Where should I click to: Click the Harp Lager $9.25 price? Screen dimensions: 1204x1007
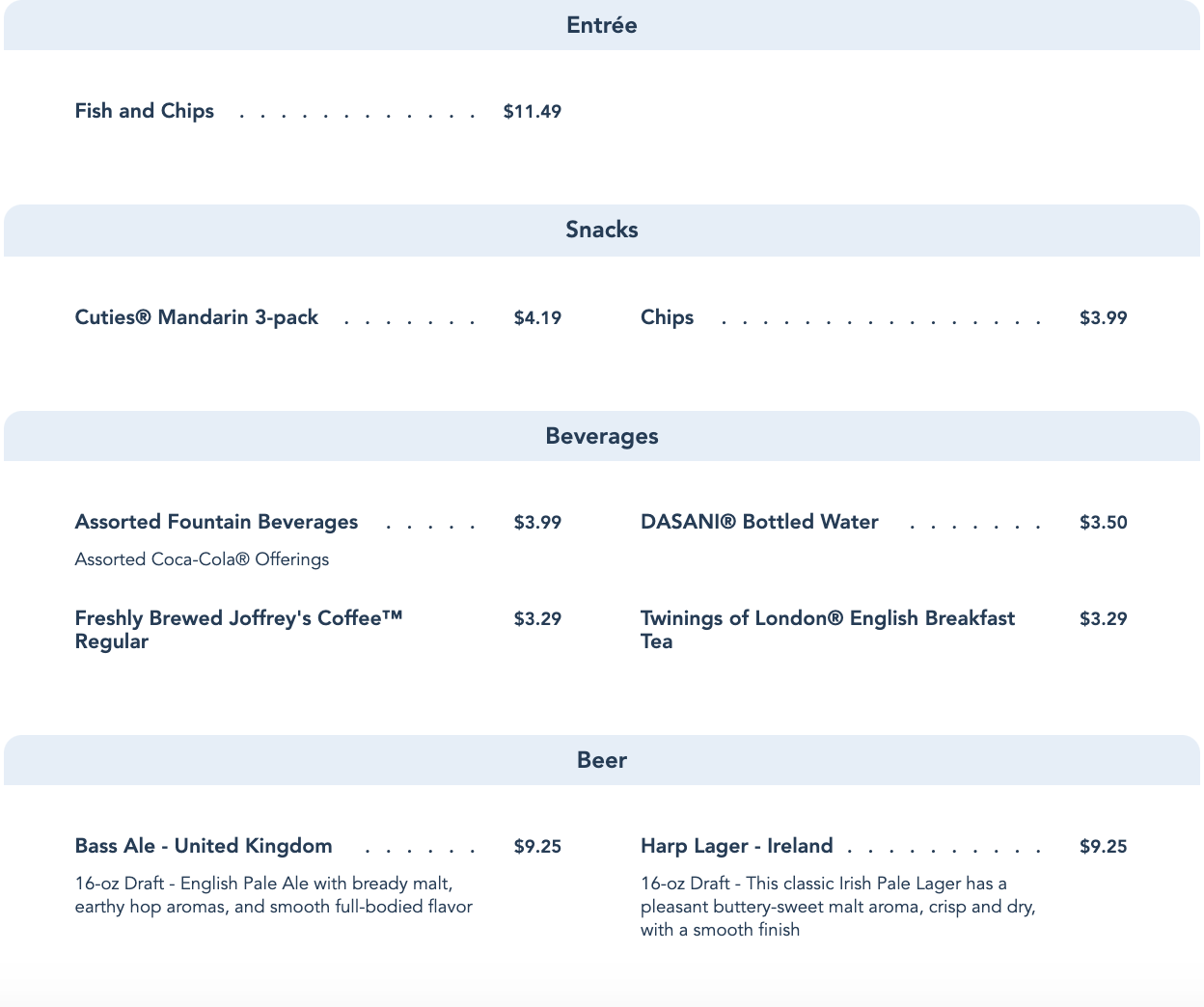coord(1103,847)
